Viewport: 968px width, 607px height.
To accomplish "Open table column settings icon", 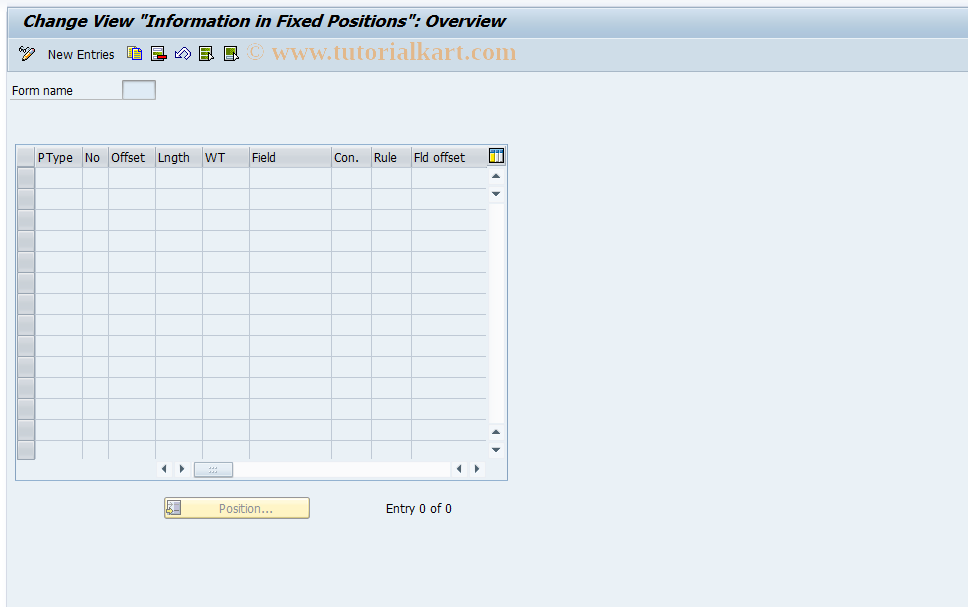I will pyautogui.click(x=496, y=156).
